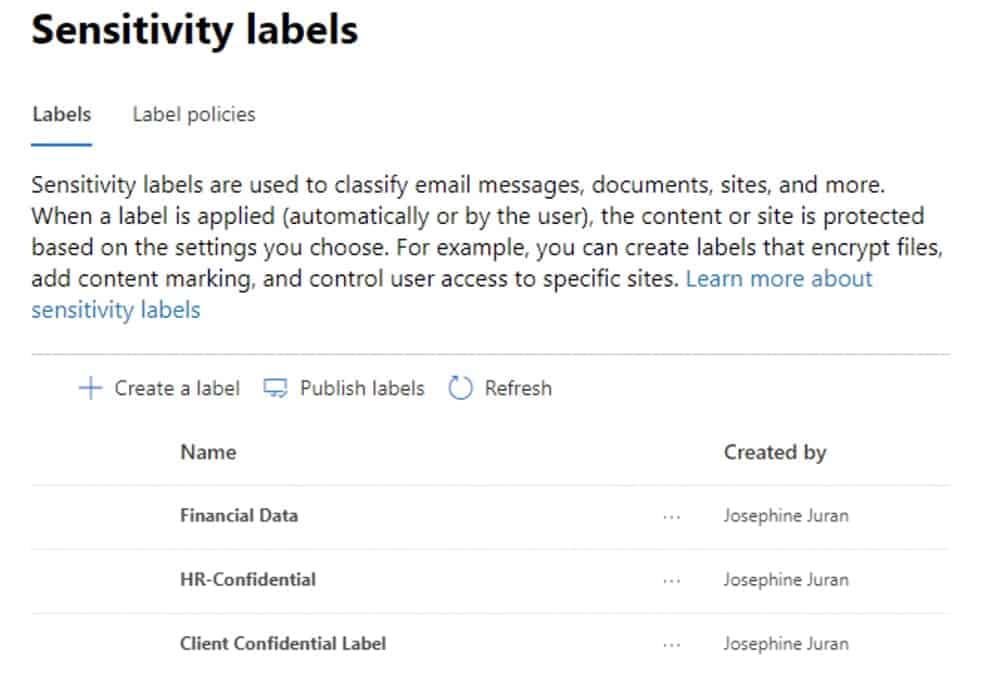Viewport: 1000px width, 694px height.
Task: Click the plus icon for Create a label
Action: [x=91, y=388]
